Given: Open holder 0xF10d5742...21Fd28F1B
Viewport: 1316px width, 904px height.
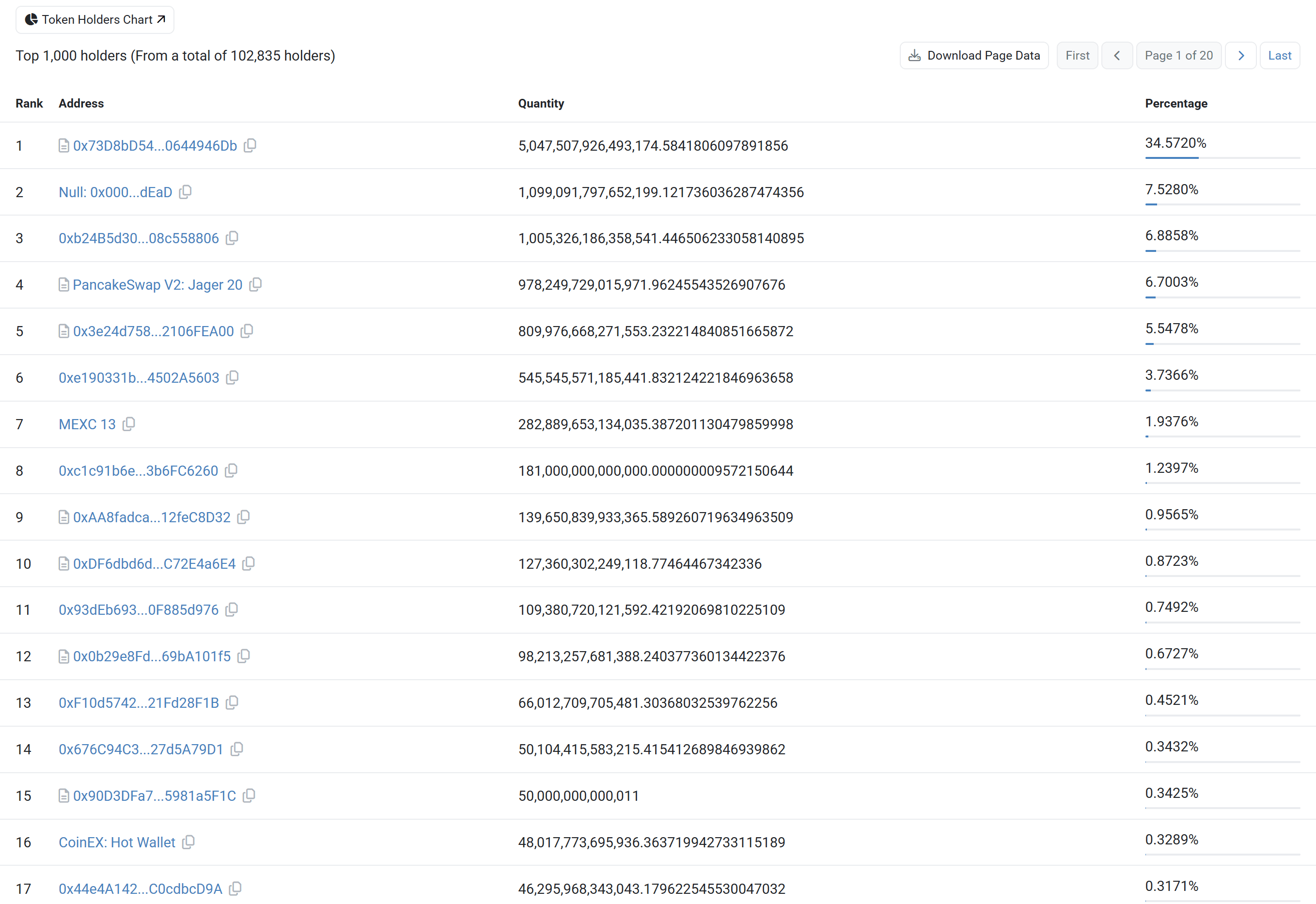Looking at the screenshot, I should click(139, 702).
